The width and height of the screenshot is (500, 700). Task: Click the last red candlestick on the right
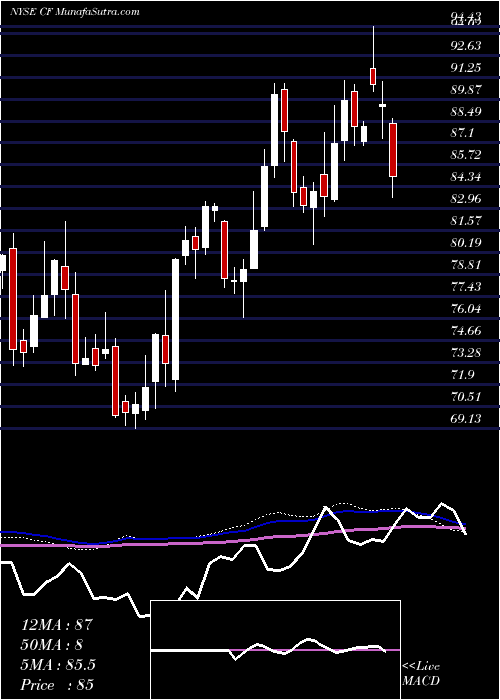(393, 150)
